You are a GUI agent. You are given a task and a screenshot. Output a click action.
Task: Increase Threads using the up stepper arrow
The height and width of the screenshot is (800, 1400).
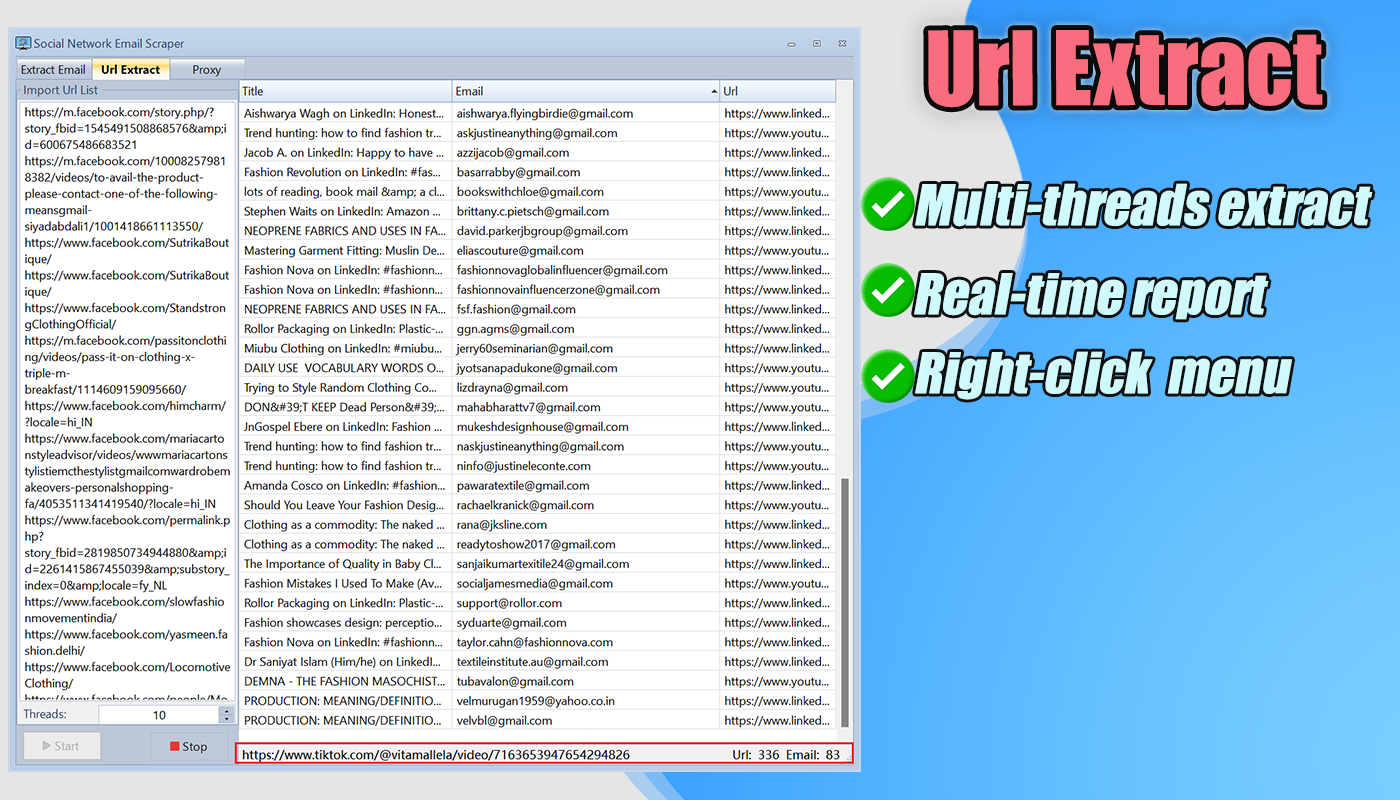pos(227,709)
